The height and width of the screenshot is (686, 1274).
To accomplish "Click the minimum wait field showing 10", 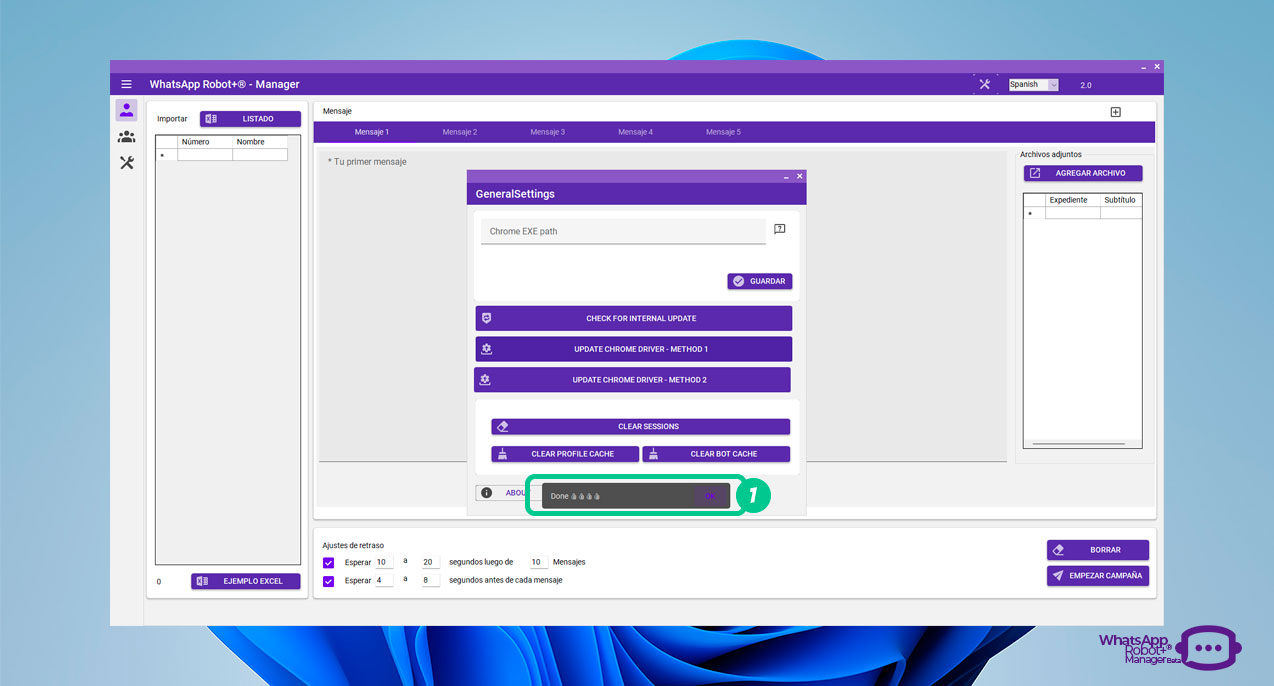I will click(384, 562).
